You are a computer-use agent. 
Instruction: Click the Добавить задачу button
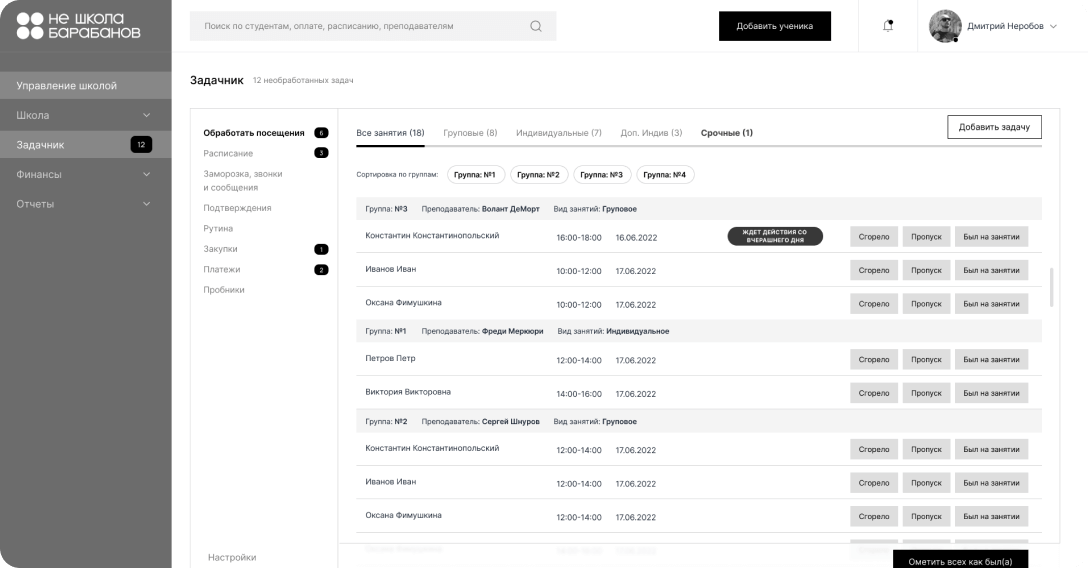point(994,127)
